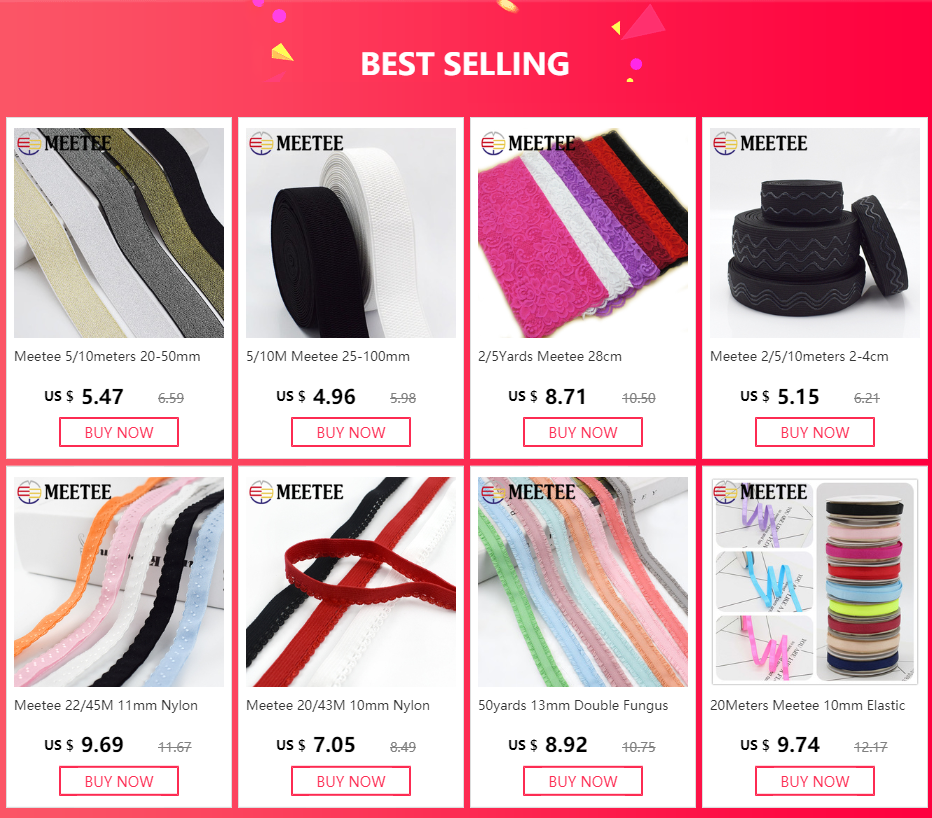Click BUY NOW under the 9.69 nylon trim
This screenshot has height=818, width=932.
119,781
